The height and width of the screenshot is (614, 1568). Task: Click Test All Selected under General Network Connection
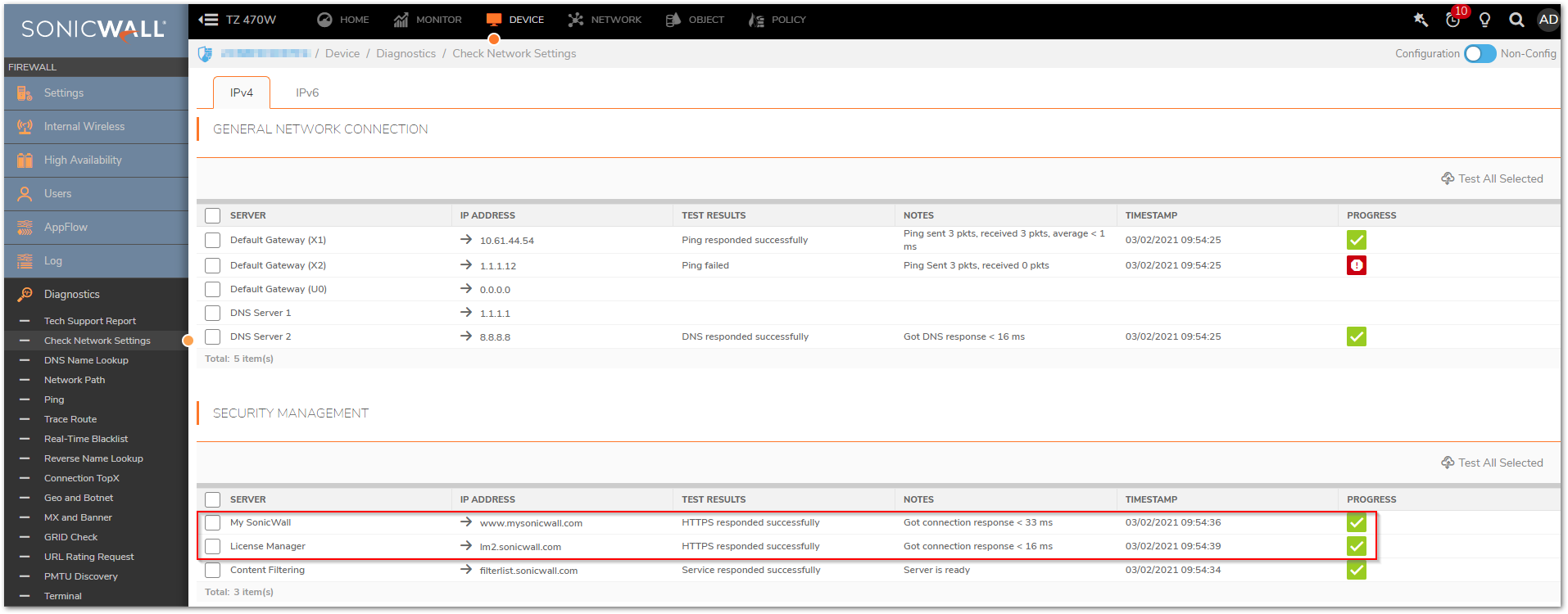pyautogui.click(x=1492, y=178)
